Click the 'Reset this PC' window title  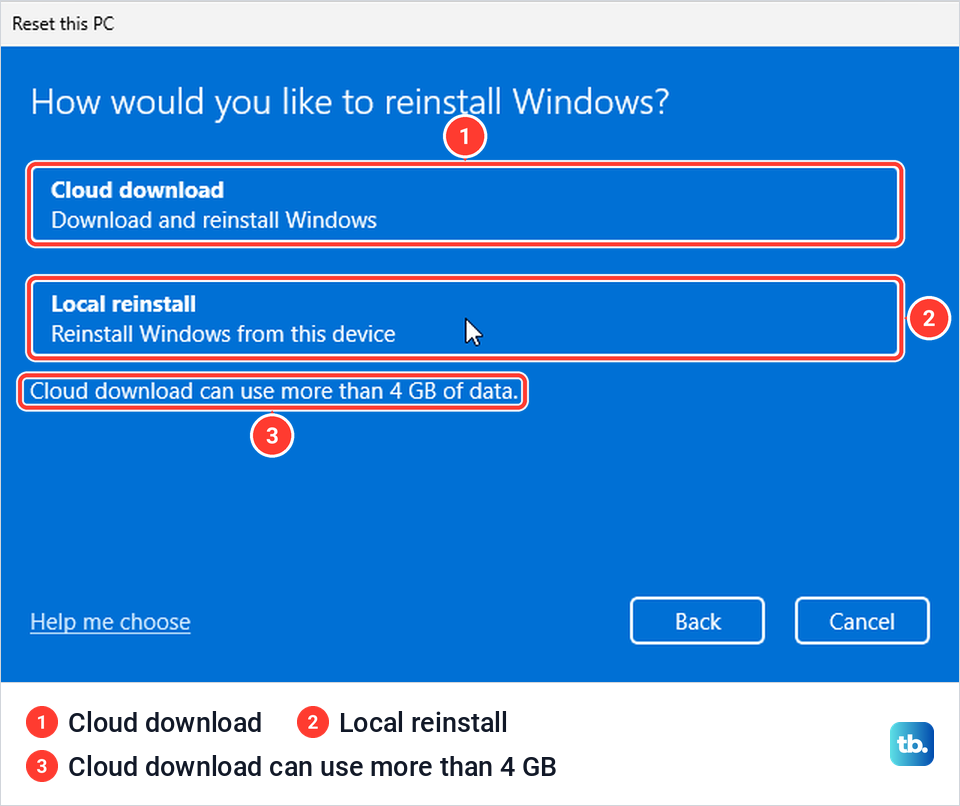click(63, 24)
